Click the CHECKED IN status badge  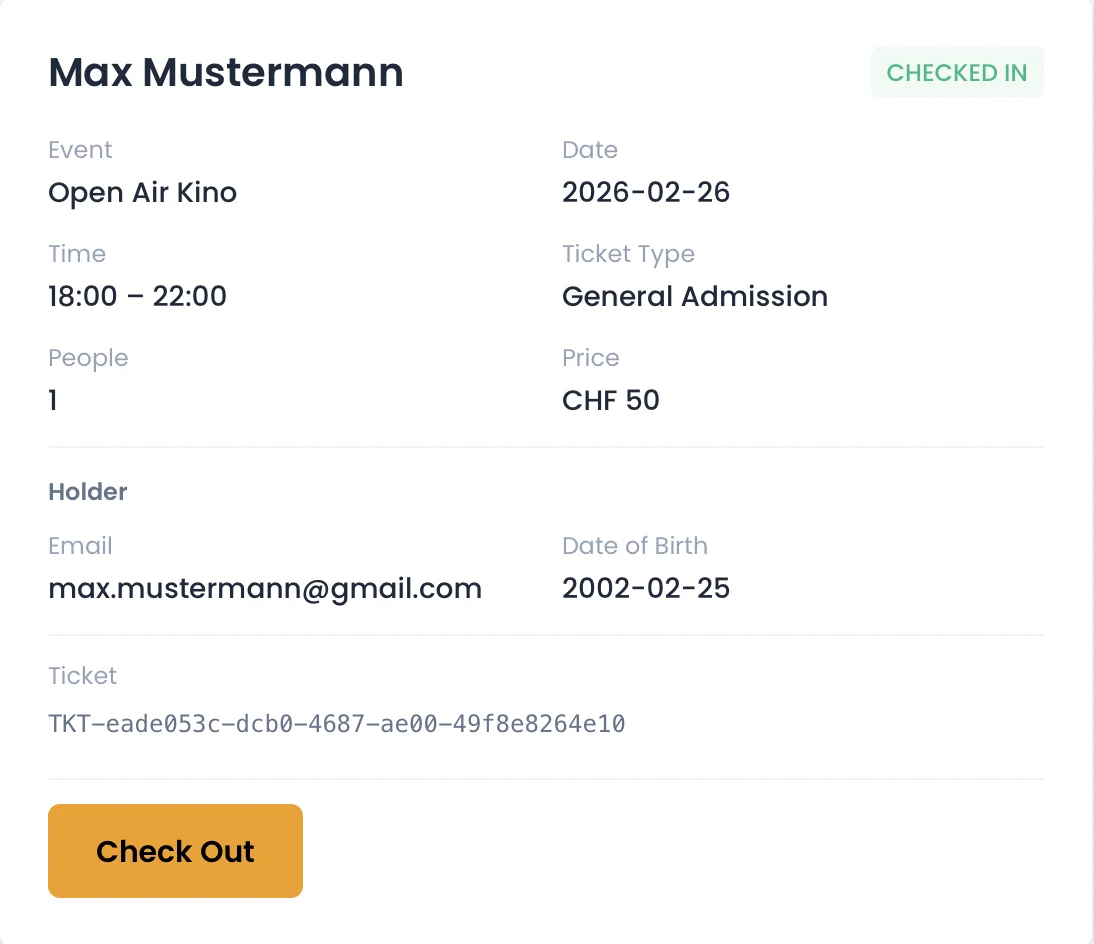[x=956, y=73]
